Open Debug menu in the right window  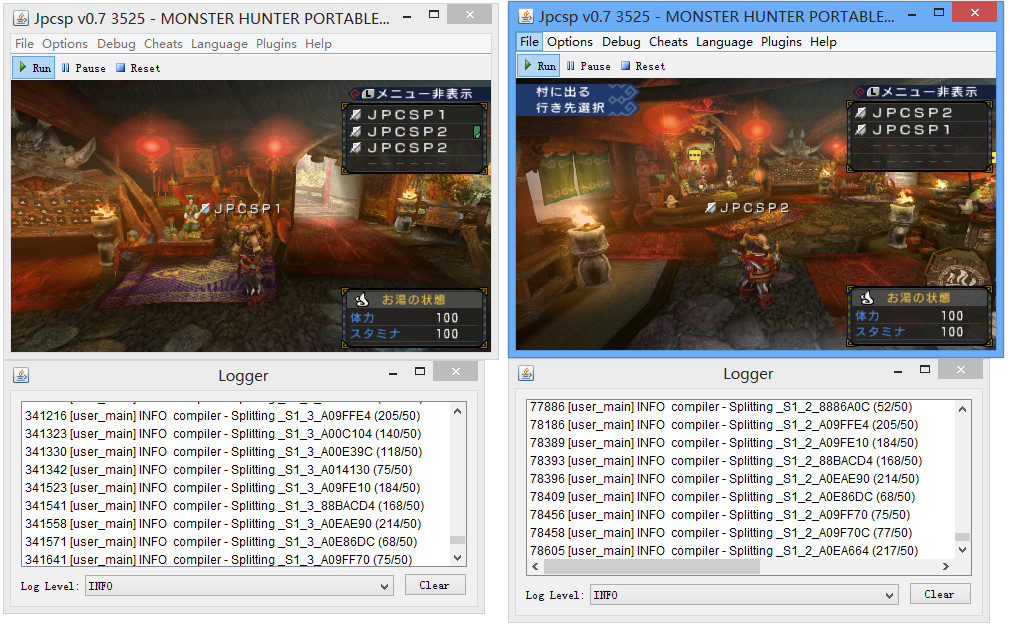pyautogui.click(x=621, y=42)
